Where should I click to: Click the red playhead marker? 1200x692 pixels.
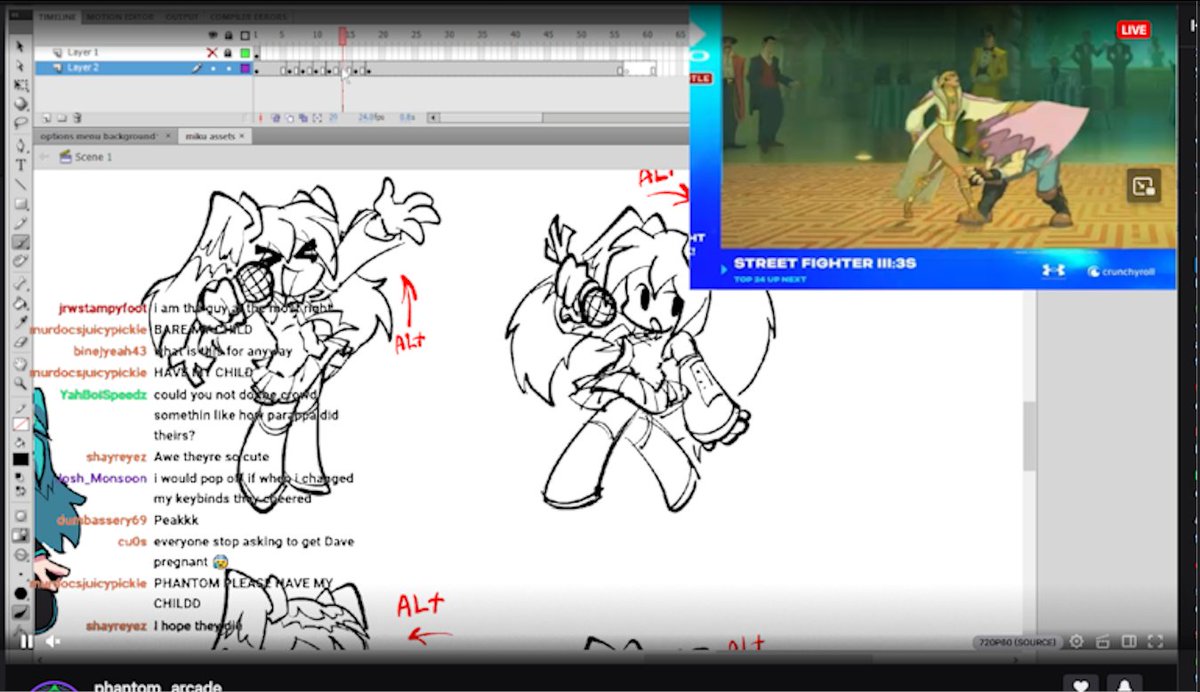(x=343, y=36)
